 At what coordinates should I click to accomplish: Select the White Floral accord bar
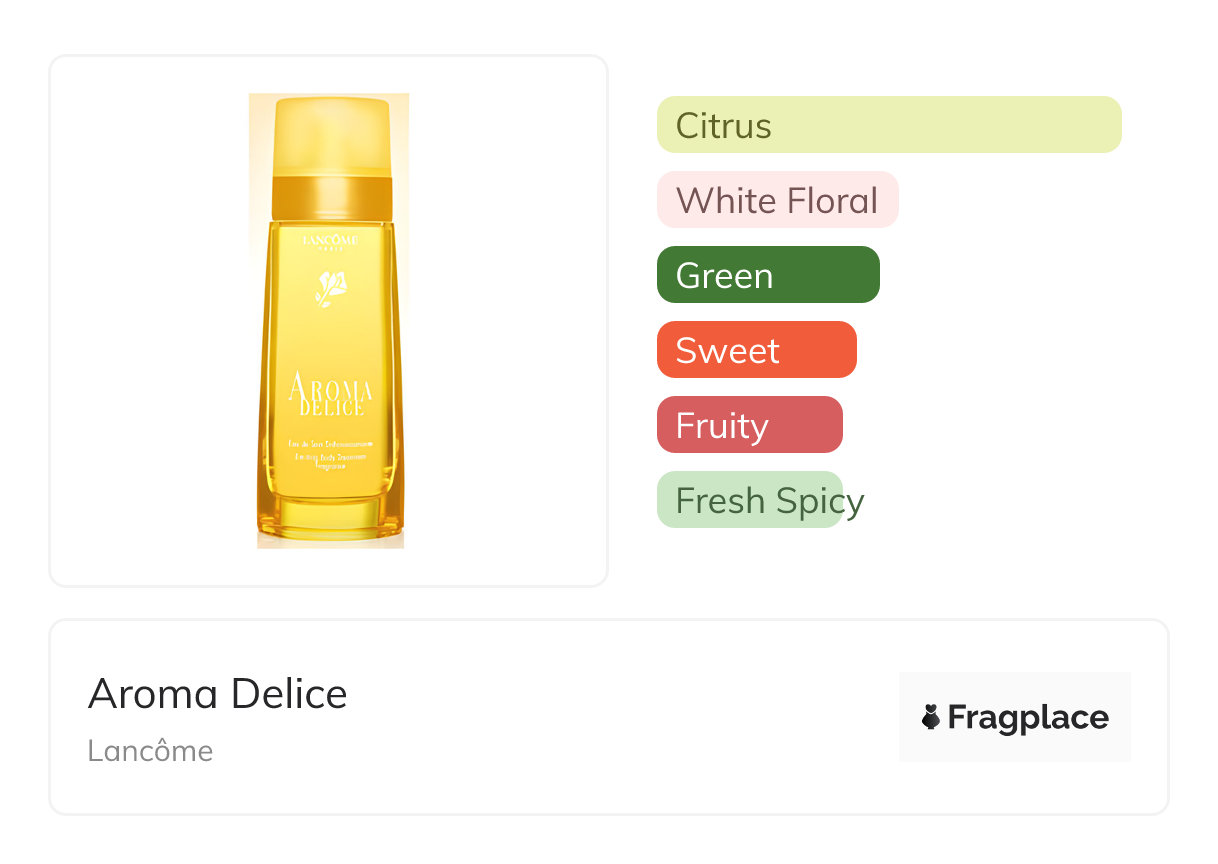tap(777, 200)
